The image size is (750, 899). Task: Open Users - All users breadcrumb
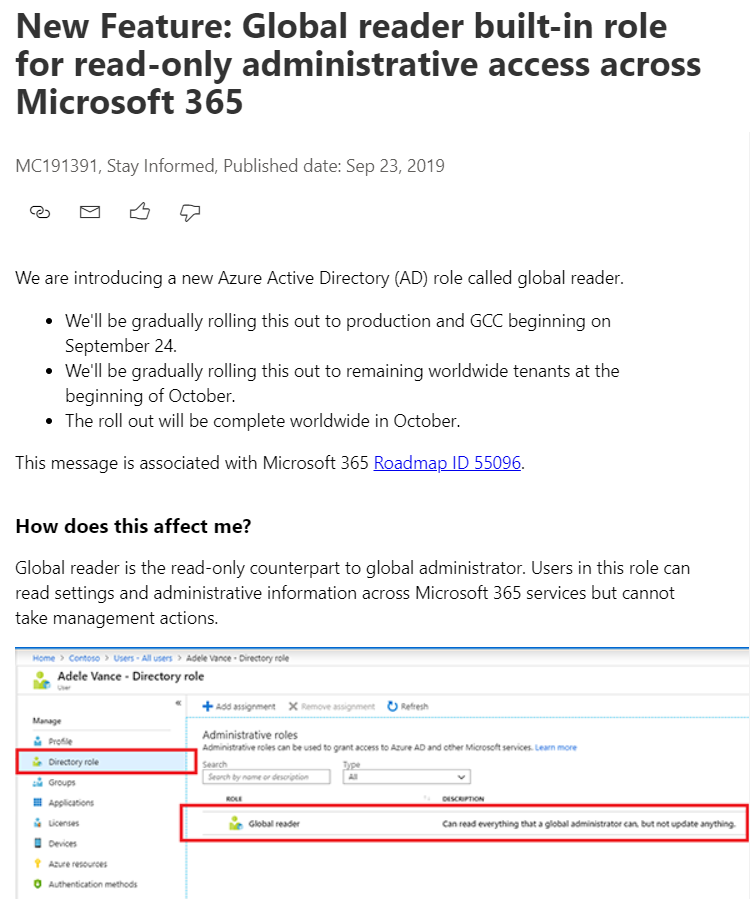143,658
